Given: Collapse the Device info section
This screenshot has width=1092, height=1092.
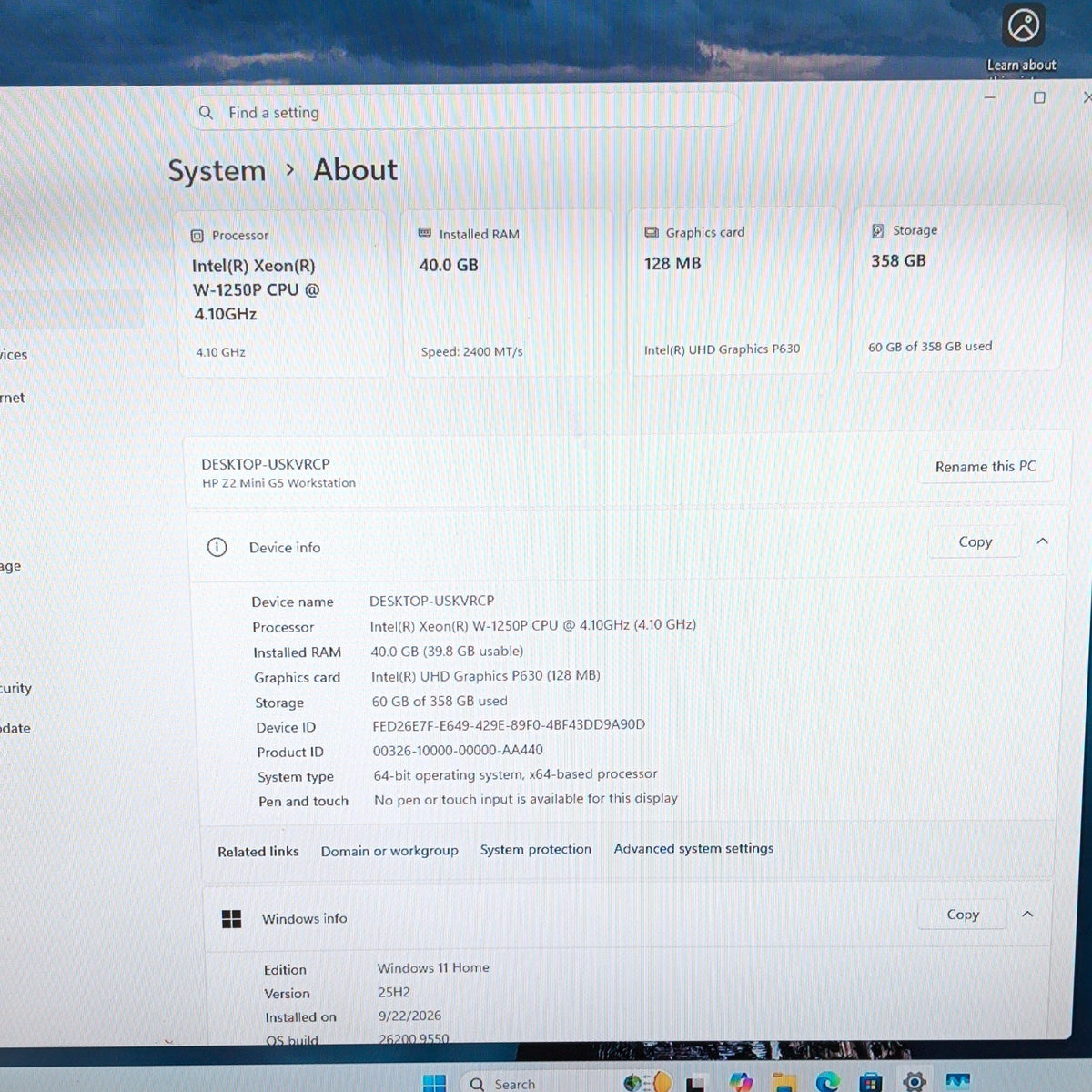Looking at the screenshot, I should 1043,541.
